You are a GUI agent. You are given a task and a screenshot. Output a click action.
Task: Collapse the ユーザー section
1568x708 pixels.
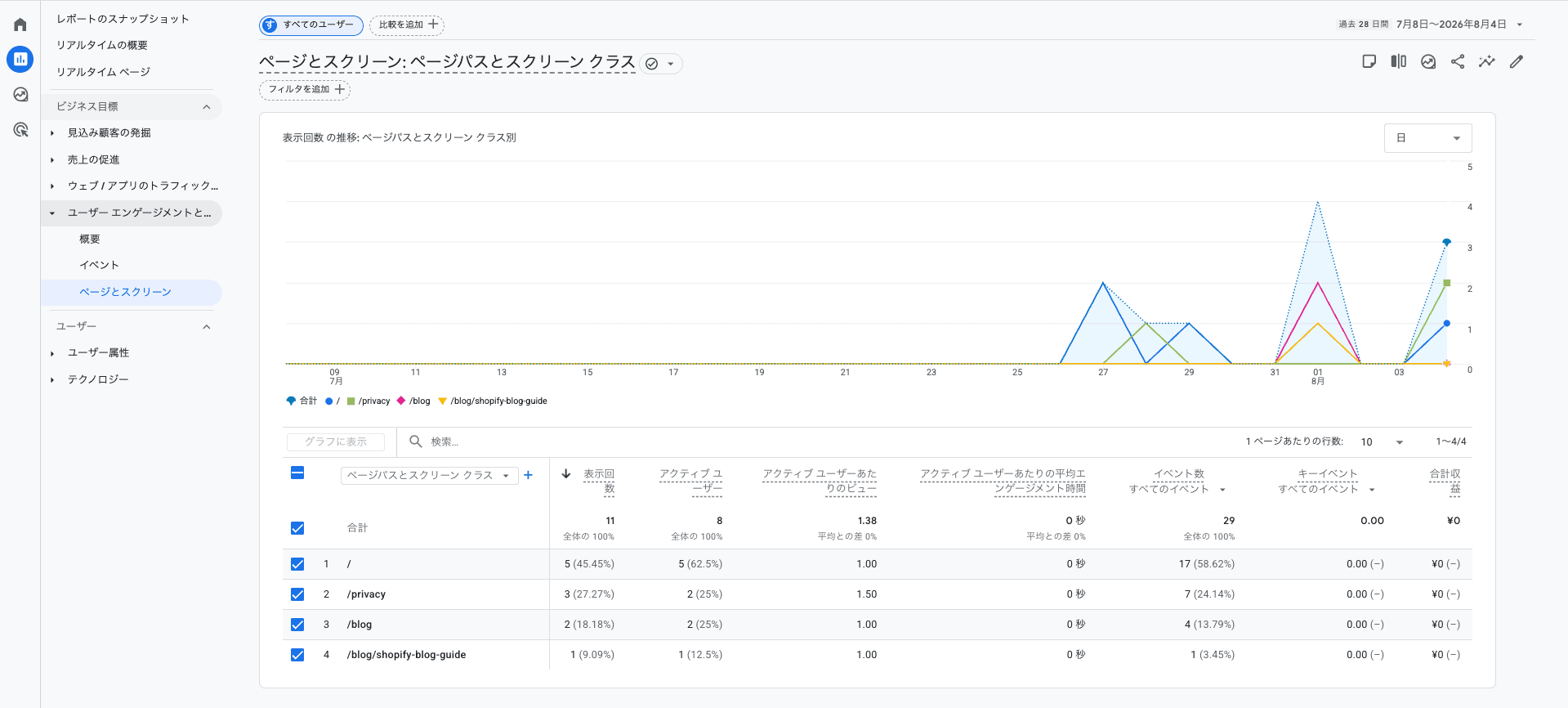click(207, 327)
